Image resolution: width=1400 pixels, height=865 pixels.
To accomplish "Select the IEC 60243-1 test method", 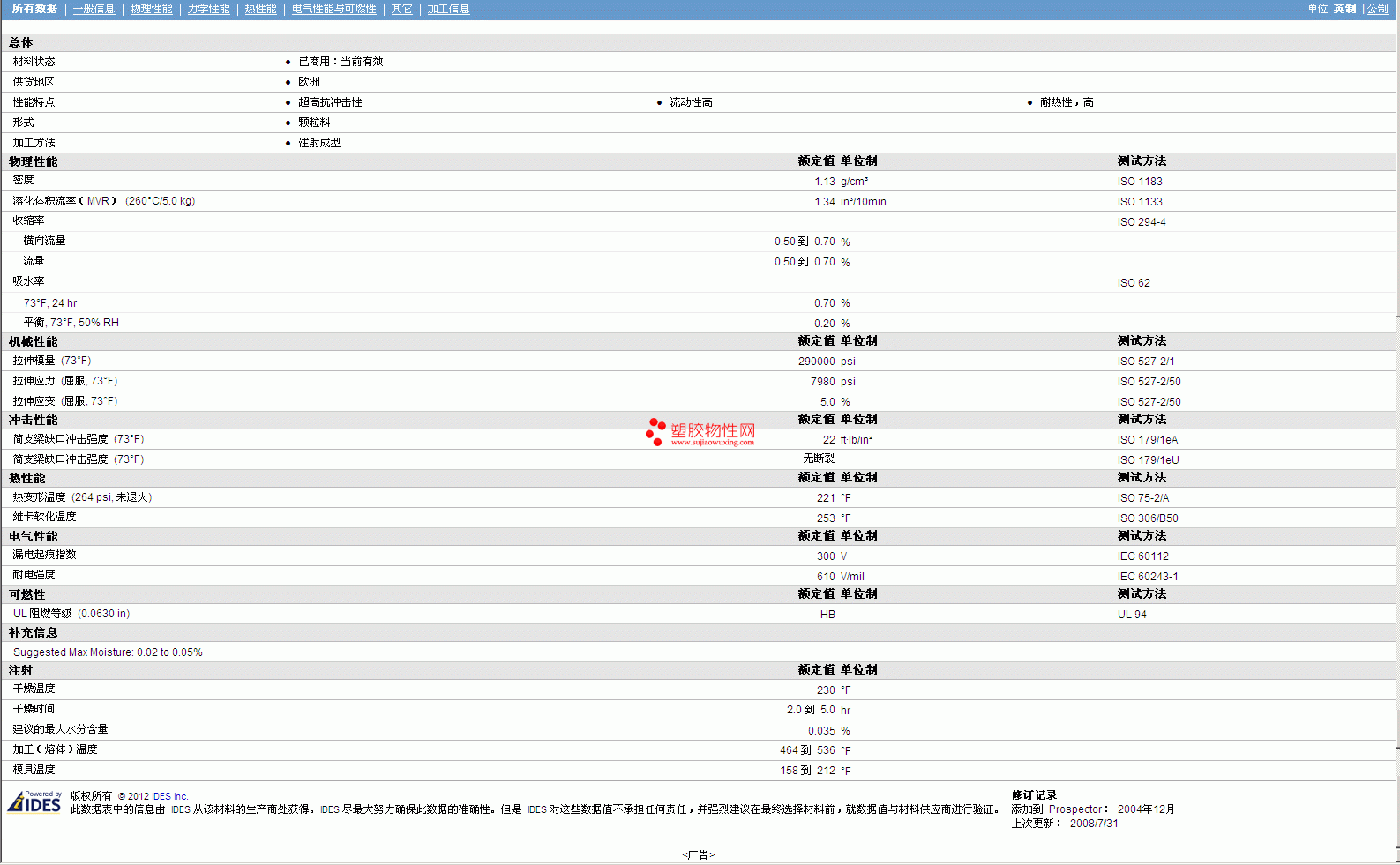I will [x=1148, y=577].
